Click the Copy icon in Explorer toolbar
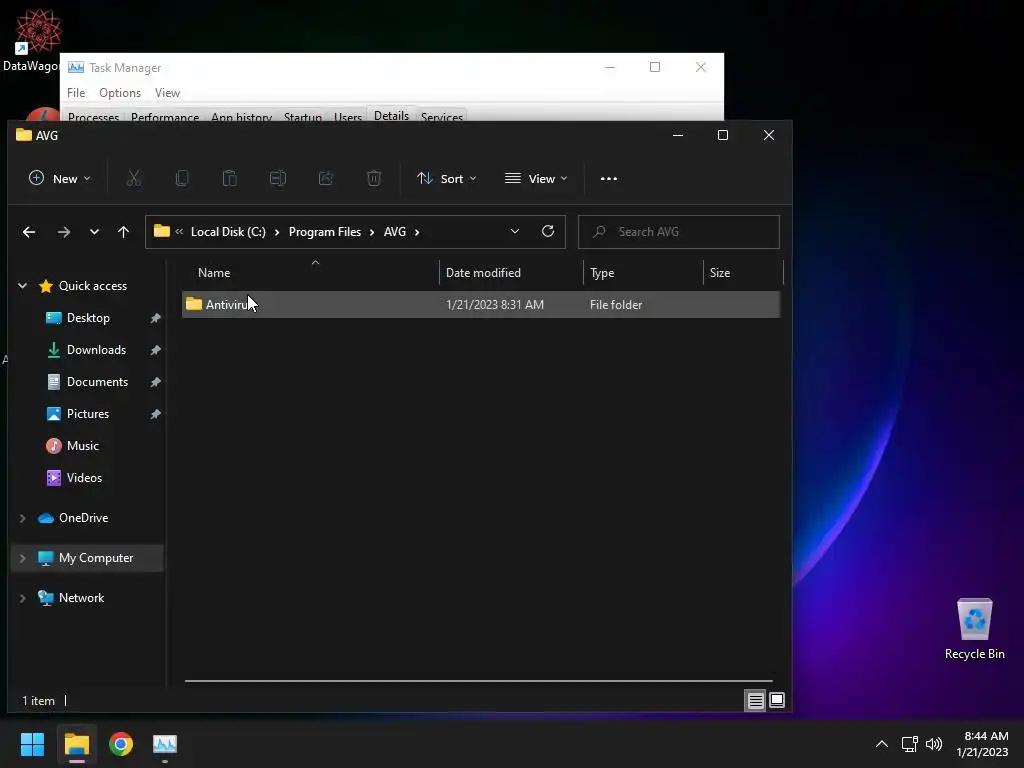The width and height of the screenshot is (1024, 768). click(x=182, y=178)
